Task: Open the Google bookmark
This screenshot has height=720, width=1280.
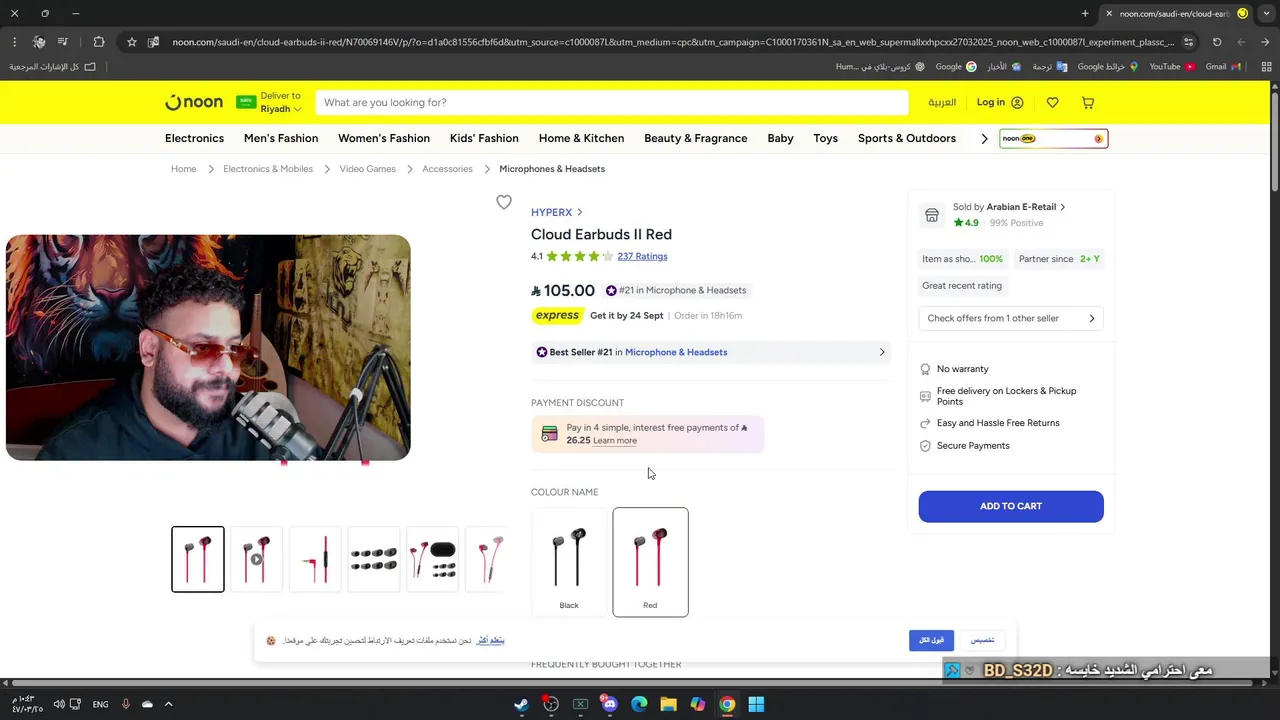Action: click(x=955, y=66)
